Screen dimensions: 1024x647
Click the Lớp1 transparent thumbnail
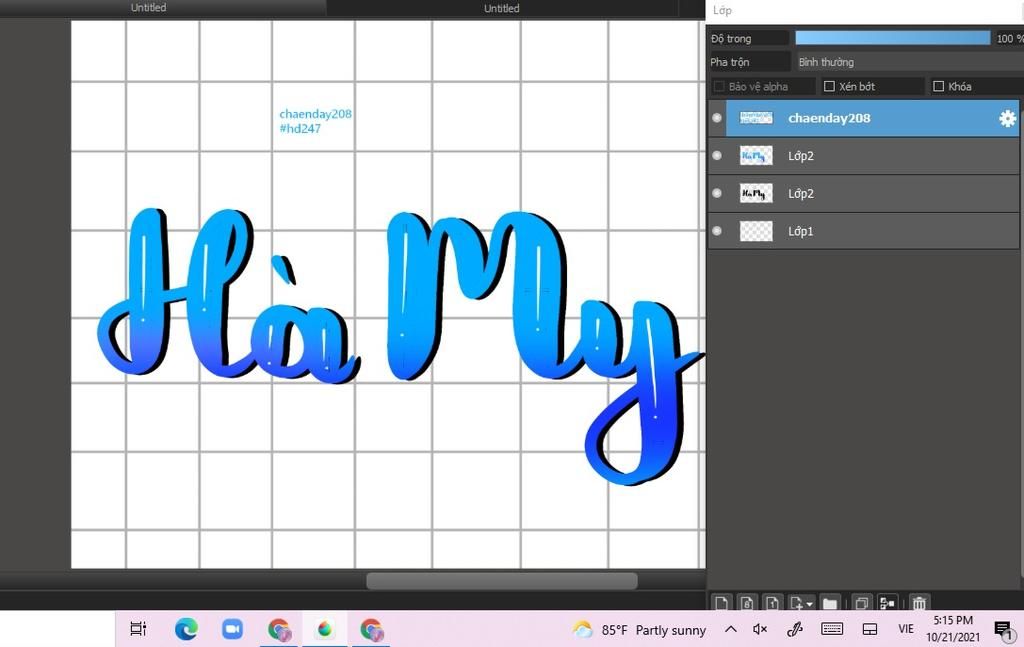pos(756,231)
